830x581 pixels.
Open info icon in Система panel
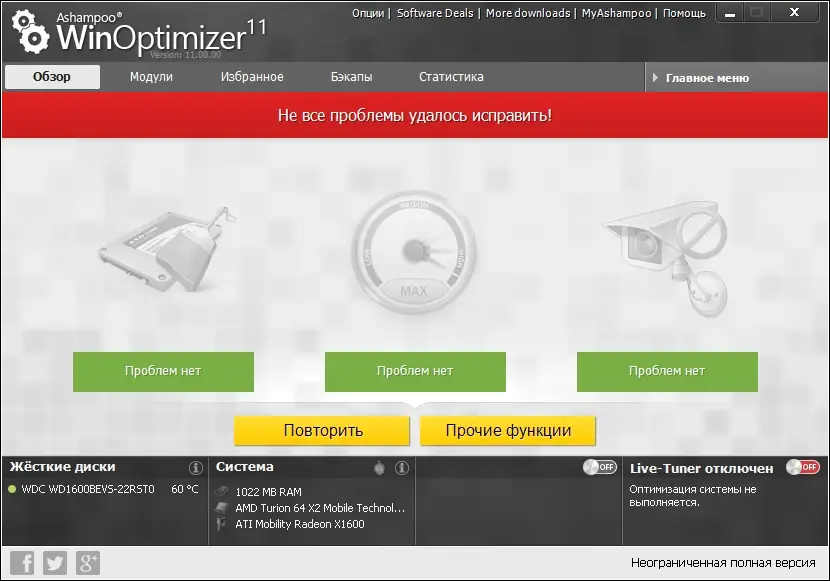pos(402,468)
